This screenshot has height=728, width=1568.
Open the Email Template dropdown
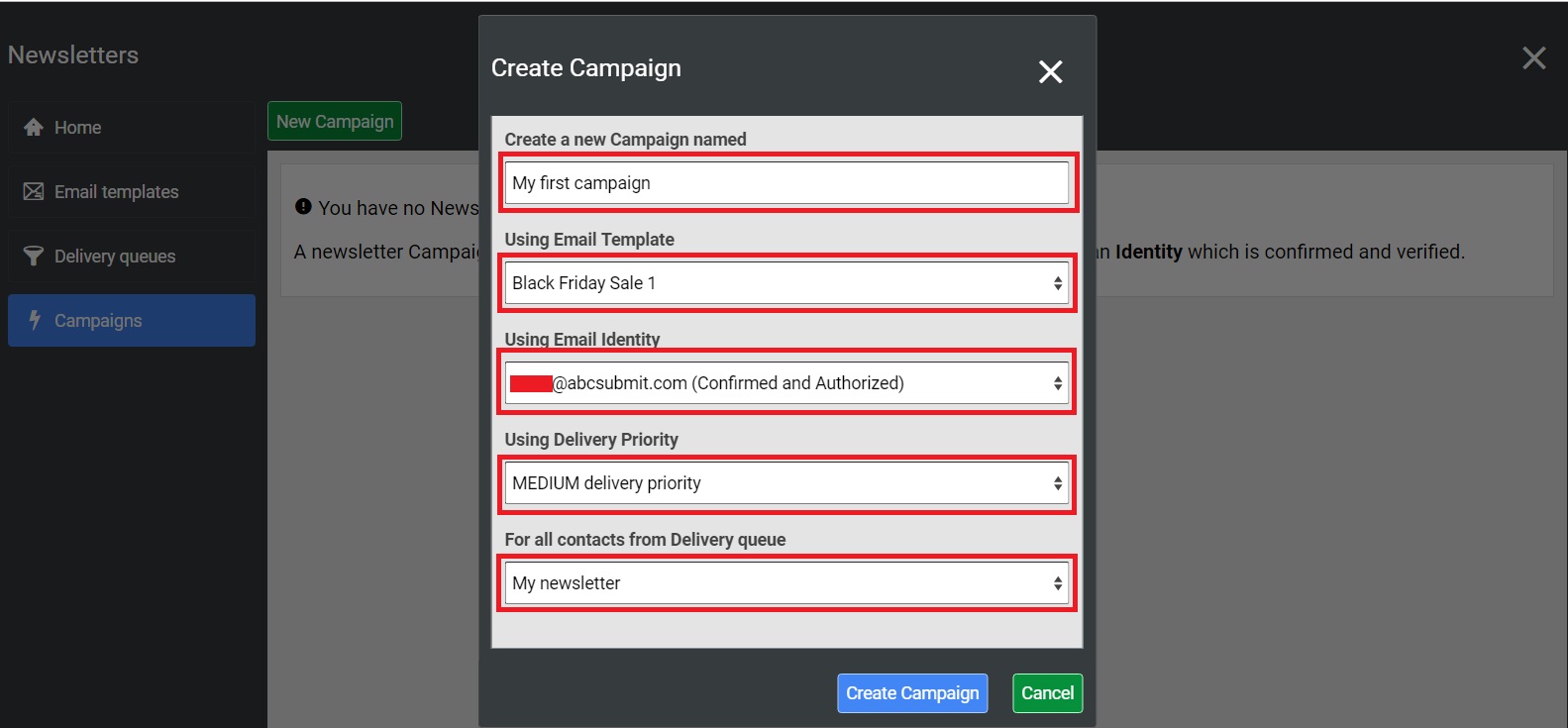786,283
